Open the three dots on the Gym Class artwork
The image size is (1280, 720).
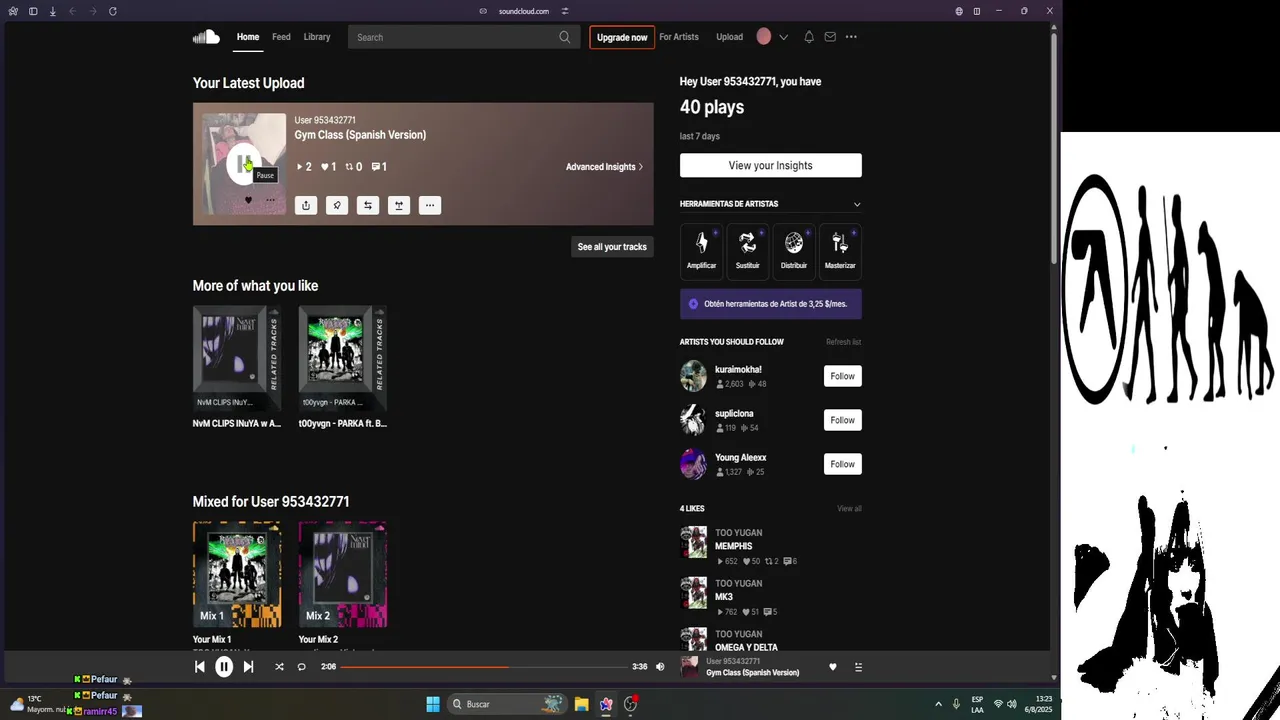point(270,200)
